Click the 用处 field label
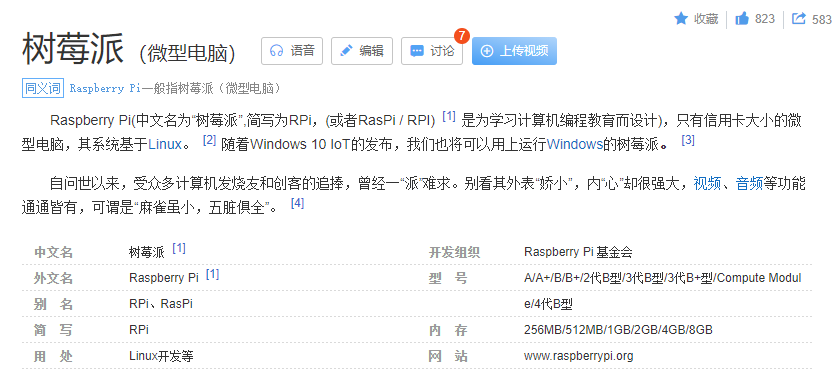The width and height of the screenshot is (839, 376). (x=54, y=356)
